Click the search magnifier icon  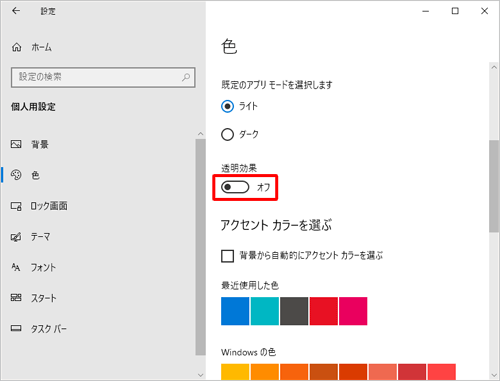coord(186,77)
